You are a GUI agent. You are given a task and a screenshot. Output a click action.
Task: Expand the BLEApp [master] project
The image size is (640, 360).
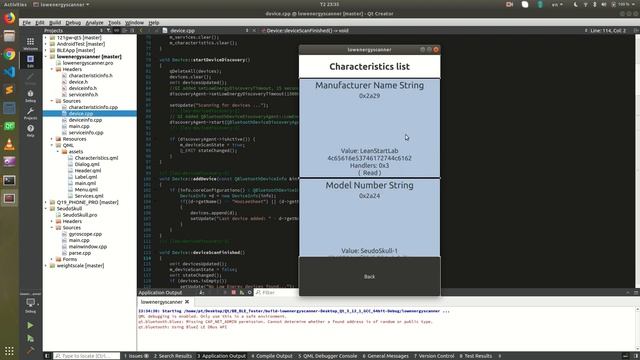46,50
